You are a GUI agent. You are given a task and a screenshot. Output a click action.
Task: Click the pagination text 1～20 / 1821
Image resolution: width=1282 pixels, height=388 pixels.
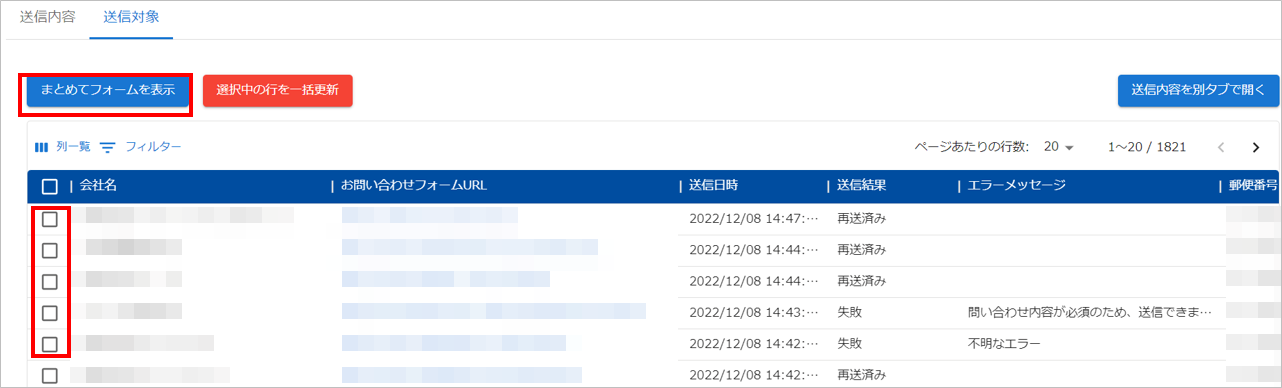(1147, 147)
